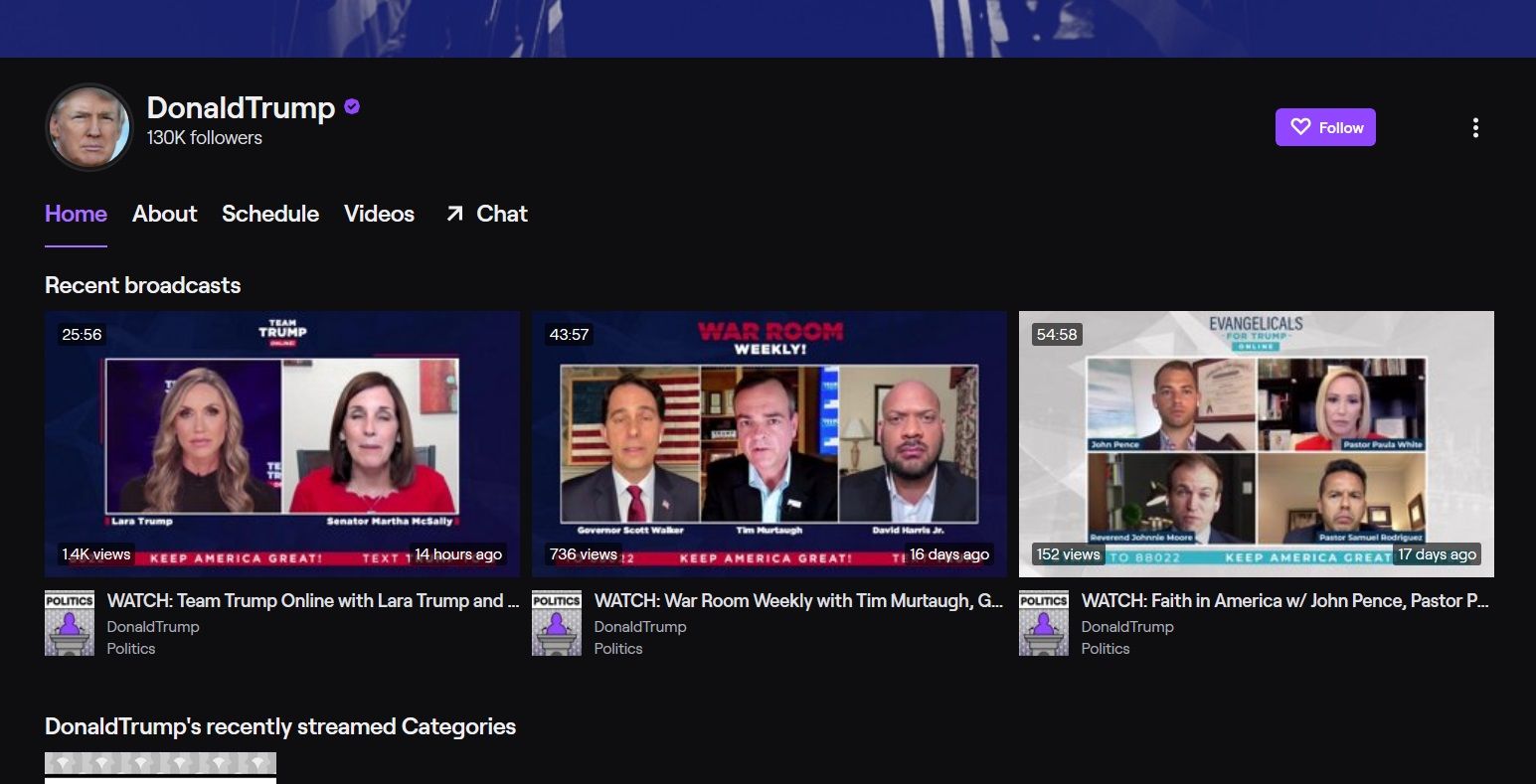Viewport: 1536px width, 784px height.
Task: Click the purple verified badge
Action: tap(352, 107)
